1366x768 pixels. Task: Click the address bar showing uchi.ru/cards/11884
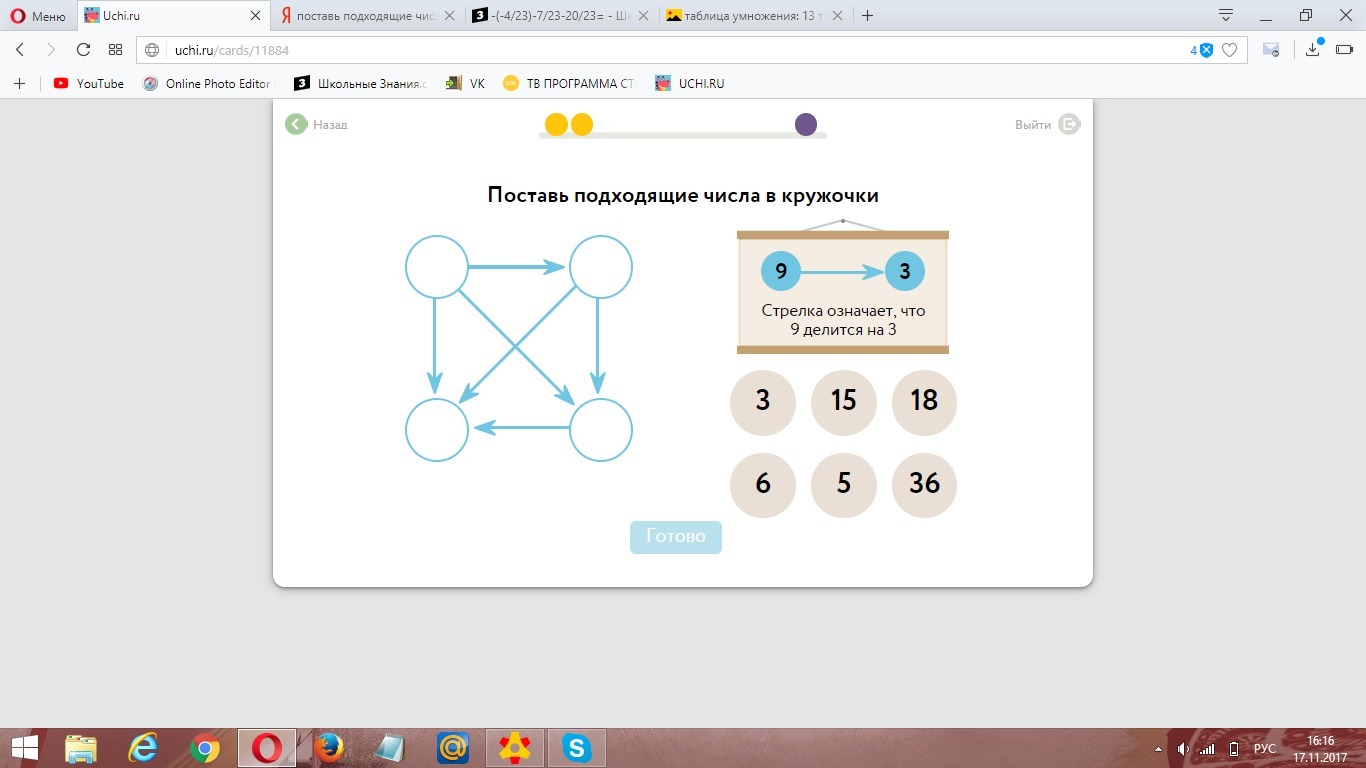(x=660, y=50)
